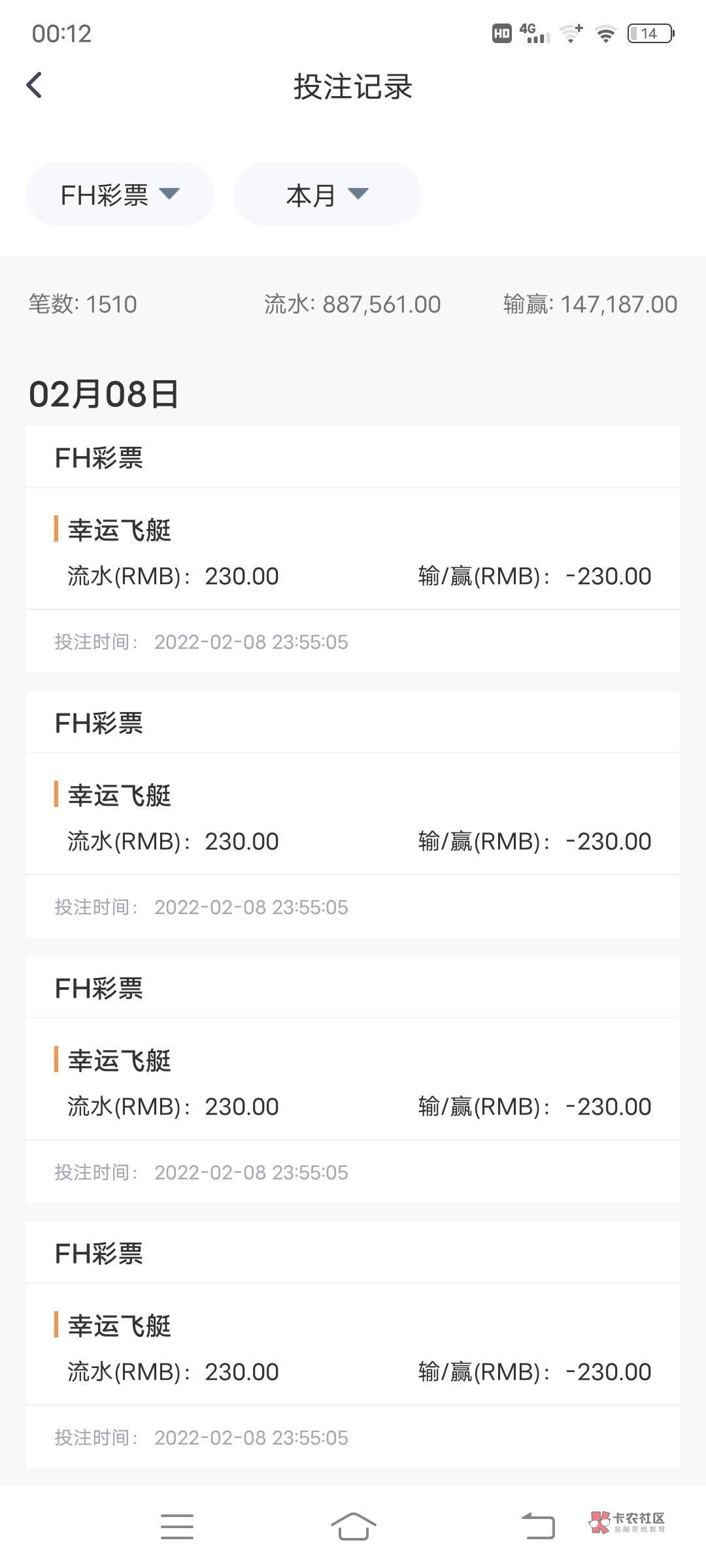Tap the back arrow icon

click(34, 86)
